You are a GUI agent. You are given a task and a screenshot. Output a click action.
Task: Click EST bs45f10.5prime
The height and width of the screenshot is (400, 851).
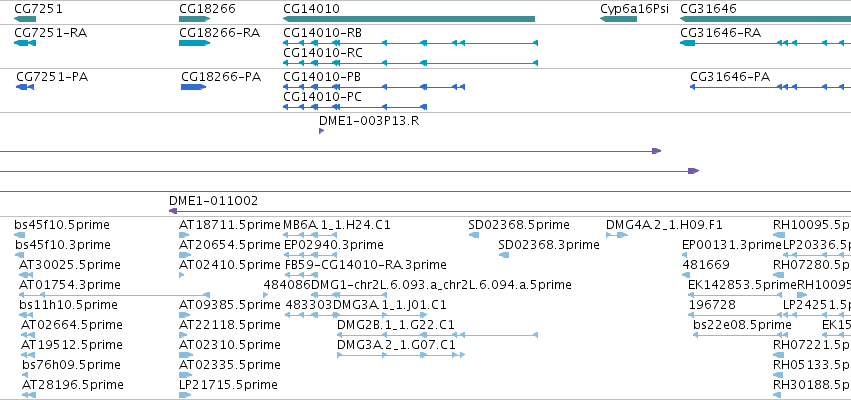(62, 225)
